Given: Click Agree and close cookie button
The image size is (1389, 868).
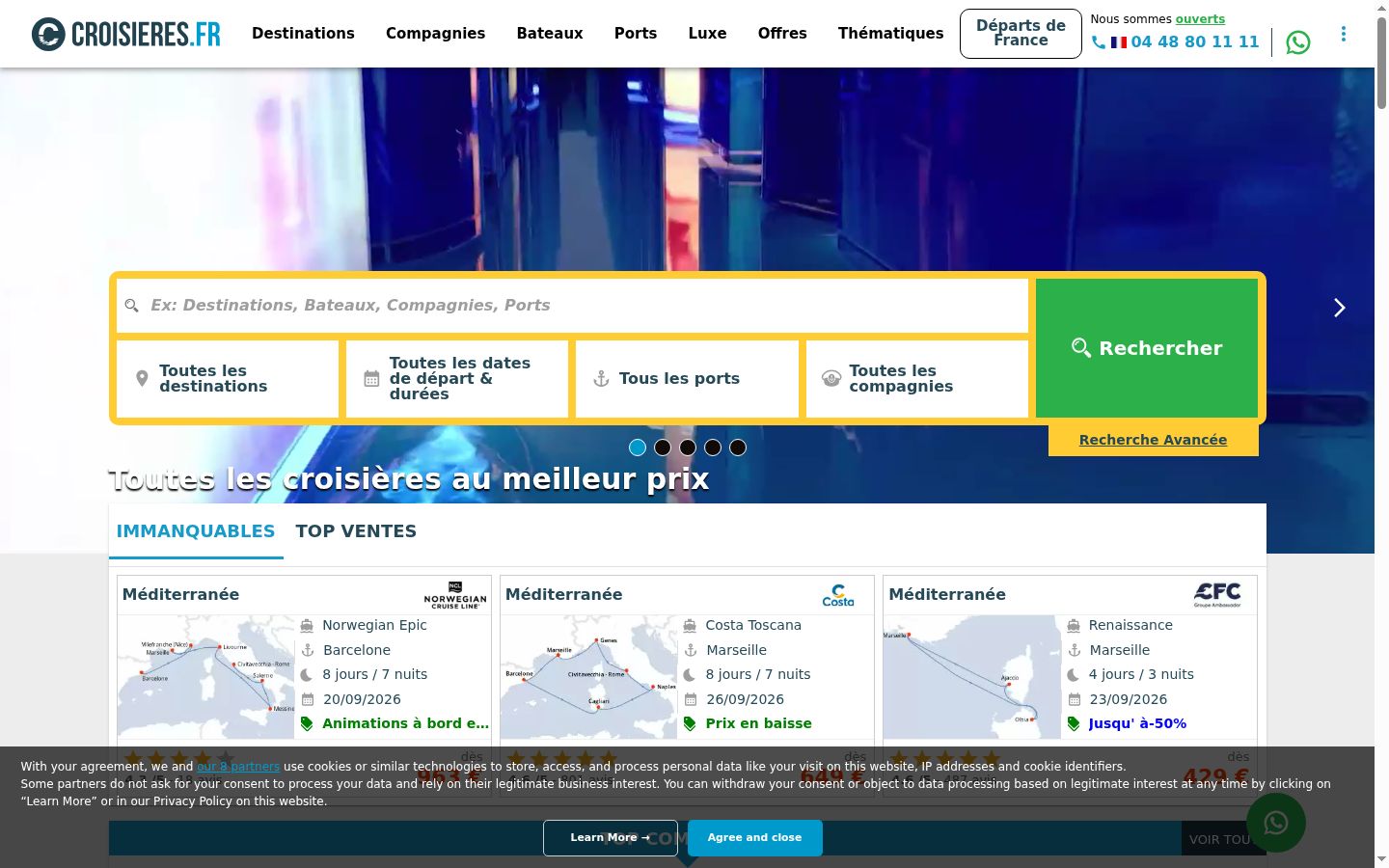Looking at the screenshot, I should click(754, 838).
